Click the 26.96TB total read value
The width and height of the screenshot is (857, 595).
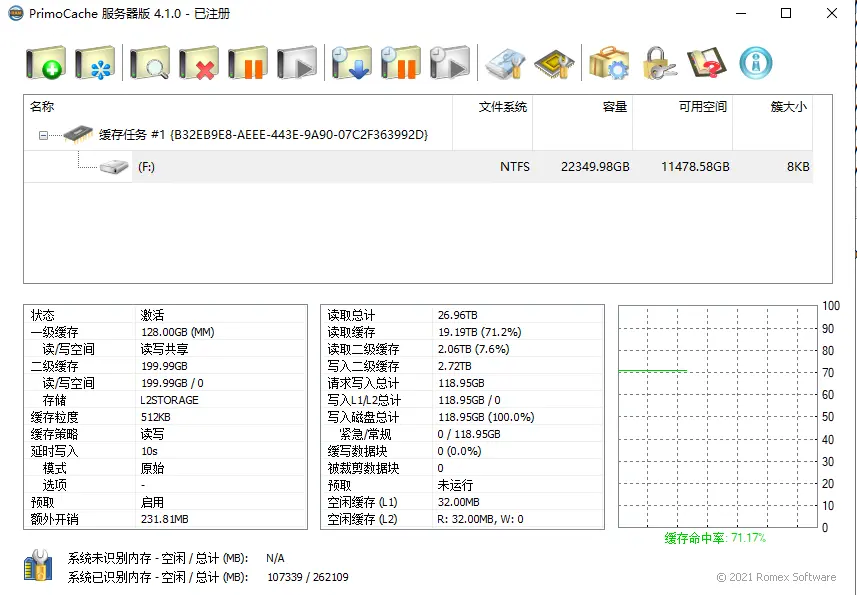457,315
